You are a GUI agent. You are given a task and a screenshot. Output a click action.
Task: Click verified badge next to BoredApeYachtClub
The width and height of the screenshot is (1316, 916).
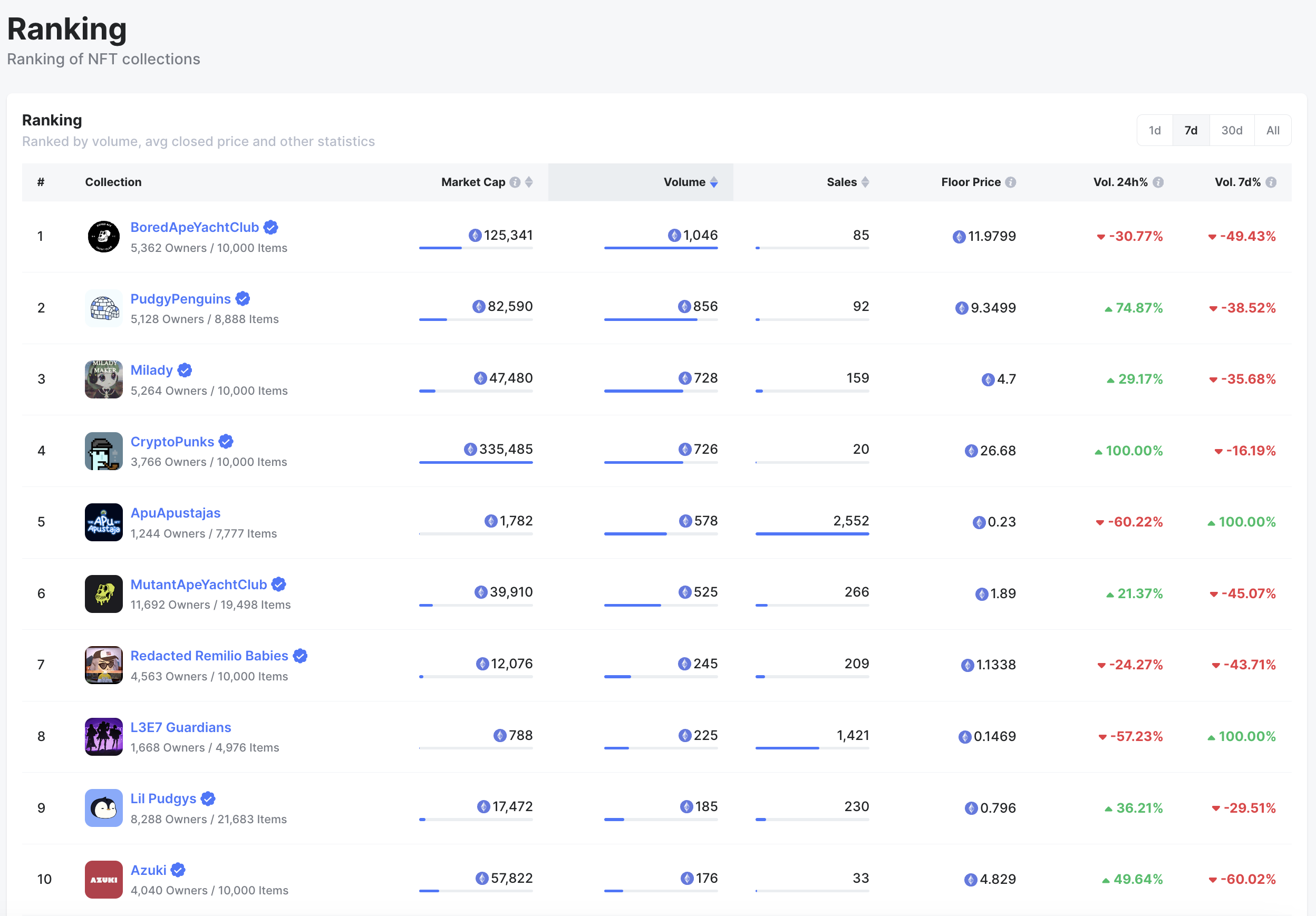coord(271,228)
